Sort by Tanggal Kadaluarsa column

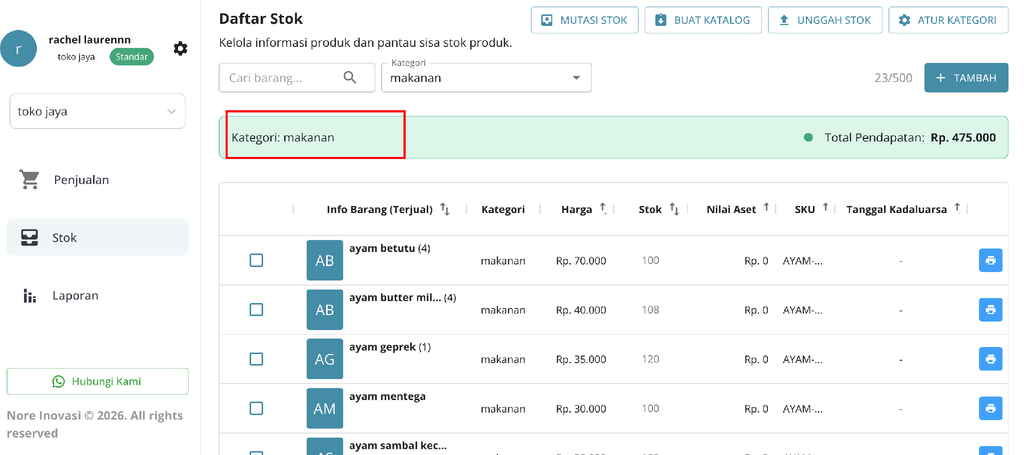pyautogui.click(x=957, y=209)
